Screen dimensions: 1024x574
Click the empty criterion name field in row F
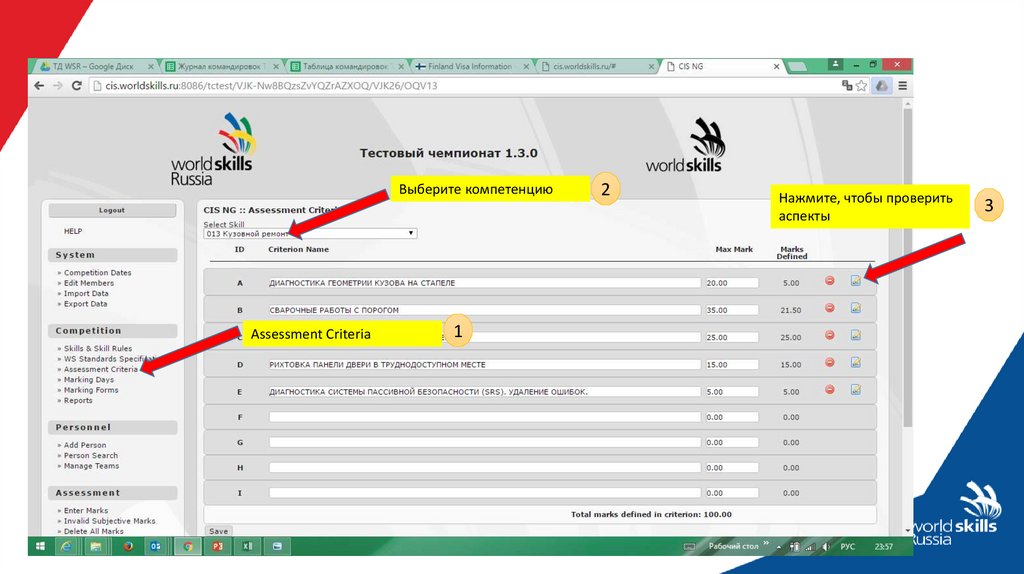[484, 417]
